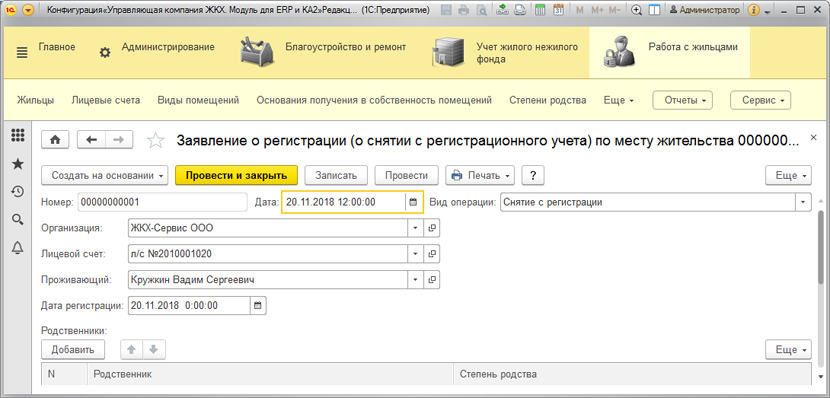The width and height of the screenshot is (830, 398).
Task: Open the history clock sidebar icon
Action: coord(17,192)
